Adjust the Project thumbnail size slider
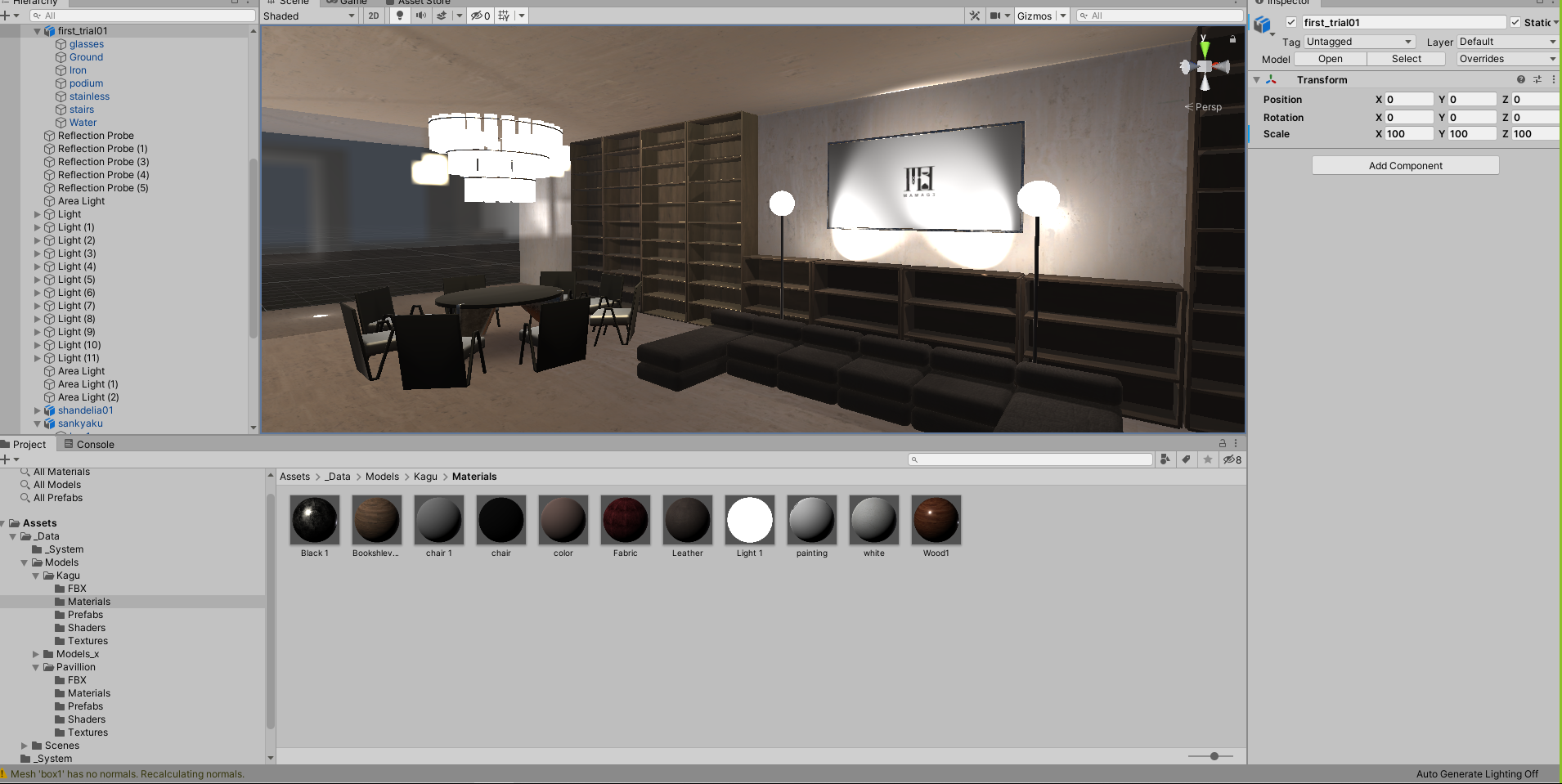 pyautogui.click(x=1214, y=756)
